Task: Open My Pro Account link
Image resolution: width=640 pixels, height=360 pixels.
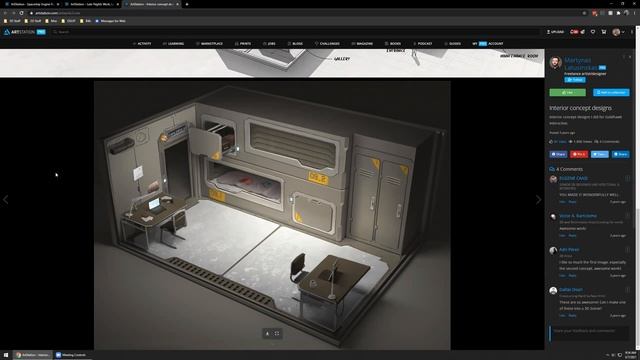Action: click(x=488, y=44)
